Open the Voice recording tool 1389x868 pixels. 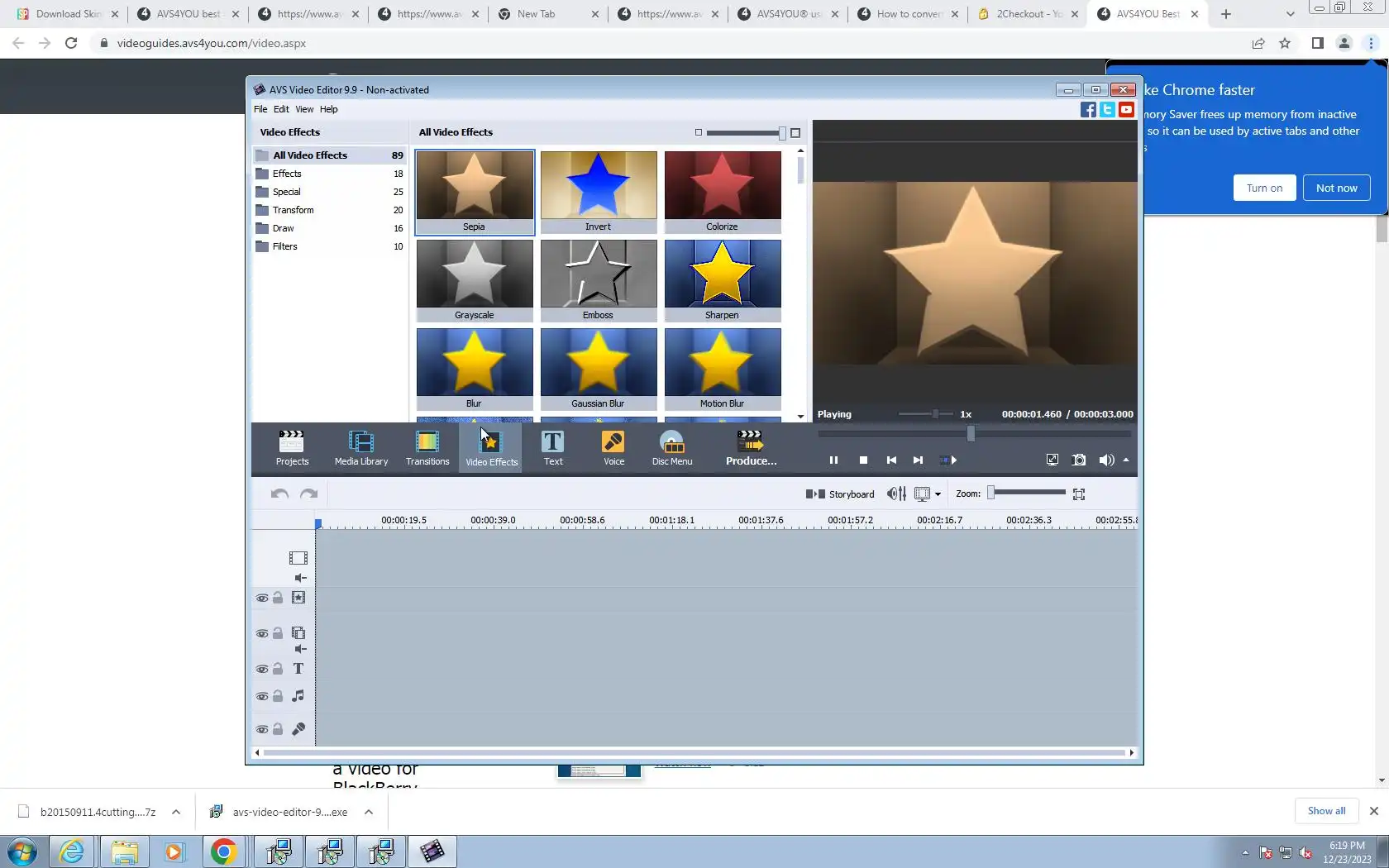pos(613,448)
